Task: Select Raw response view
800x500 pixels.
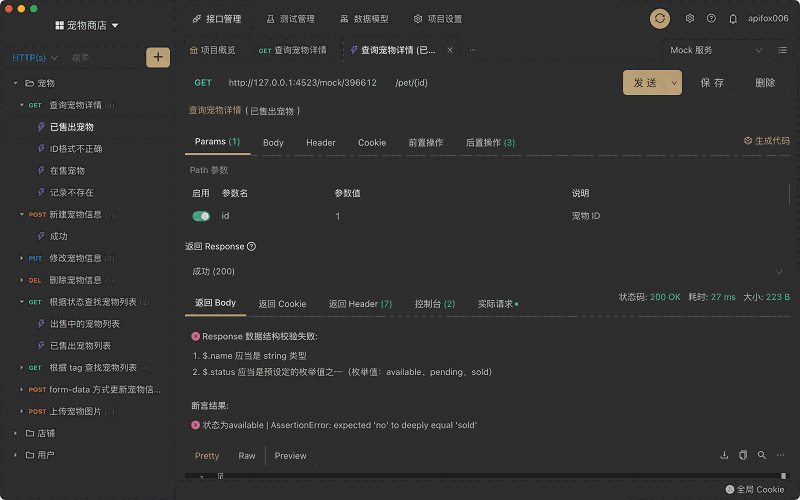Action: [246, 456]
